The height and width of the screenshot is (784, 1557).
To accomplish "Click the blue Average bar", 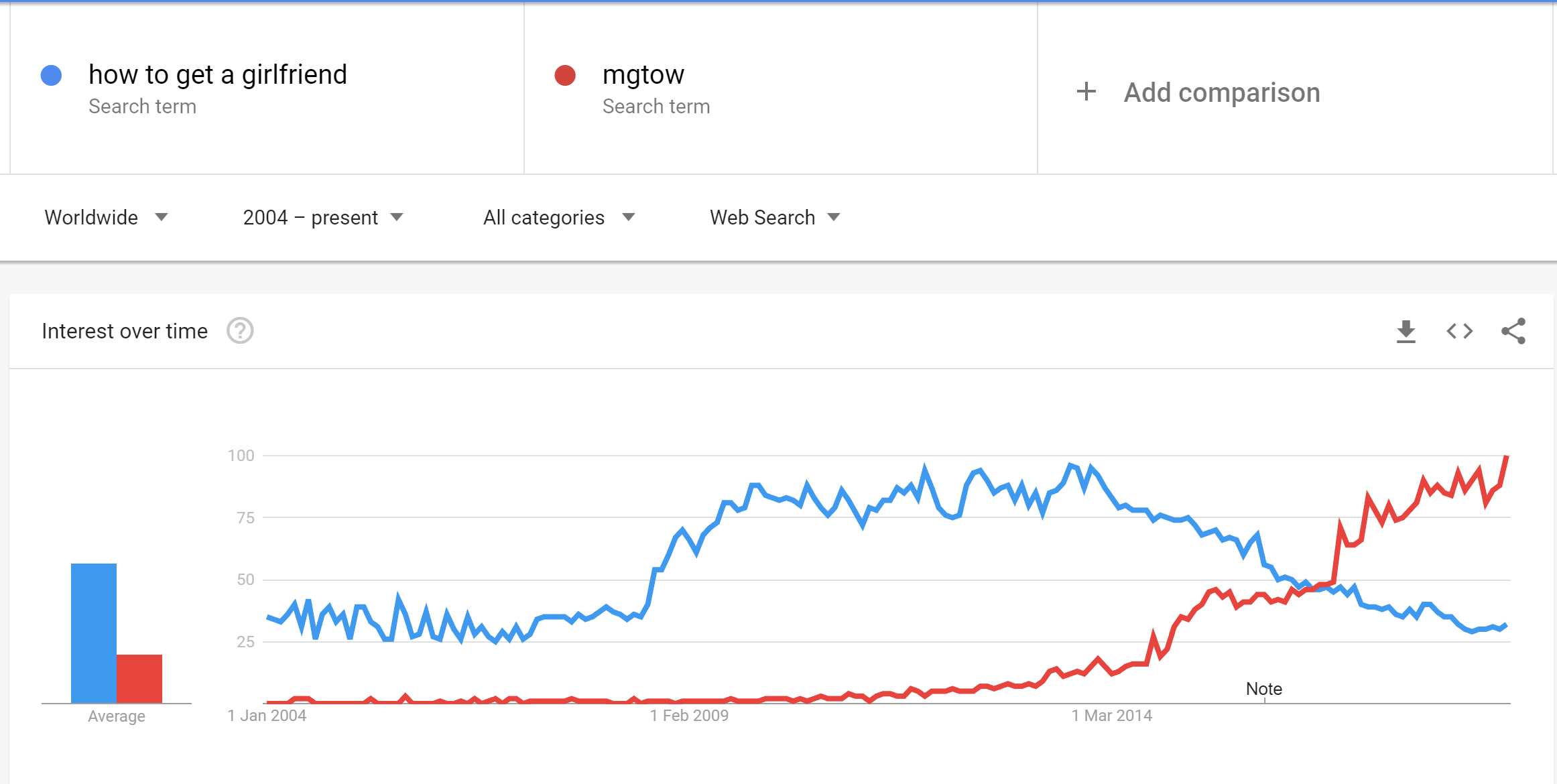I will [94, 633].
